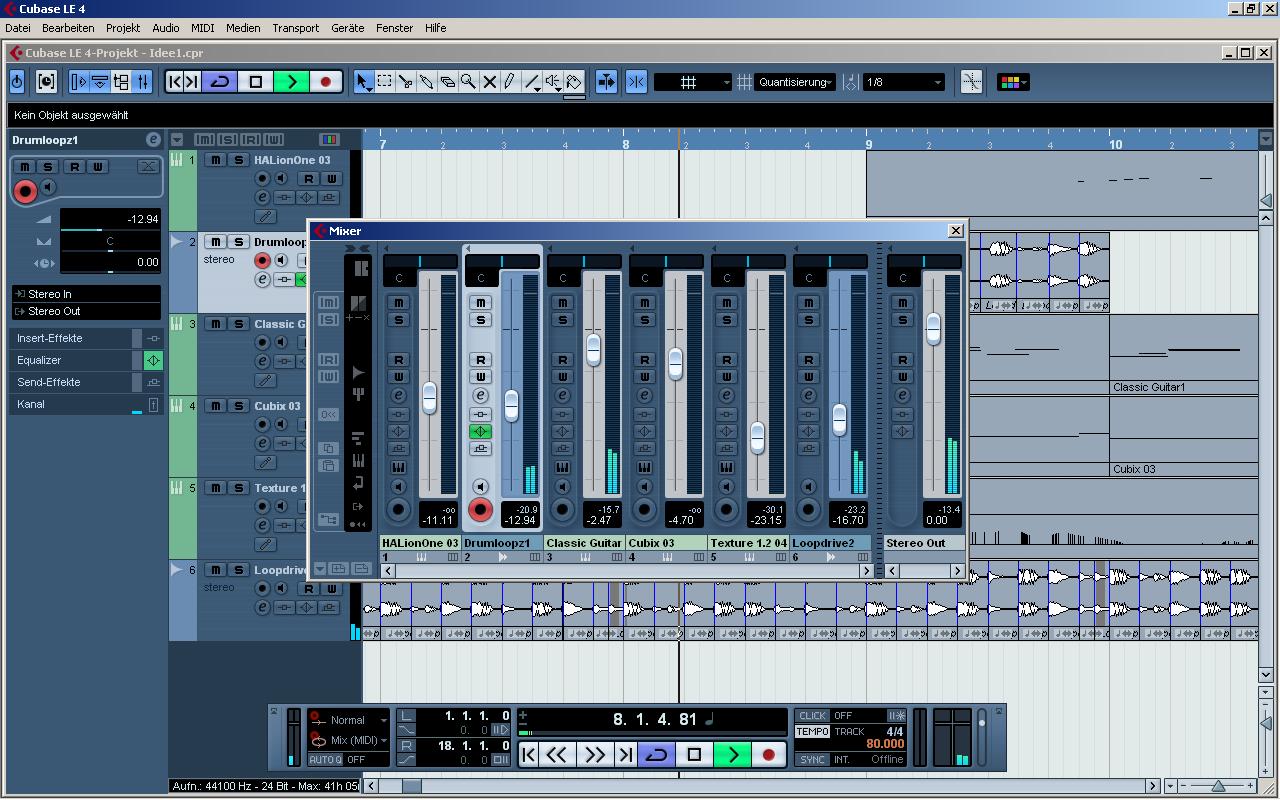1280x800 pixels.
Task: Click Send-Effekte bypass icon in inspector
Action: [154, 382]
